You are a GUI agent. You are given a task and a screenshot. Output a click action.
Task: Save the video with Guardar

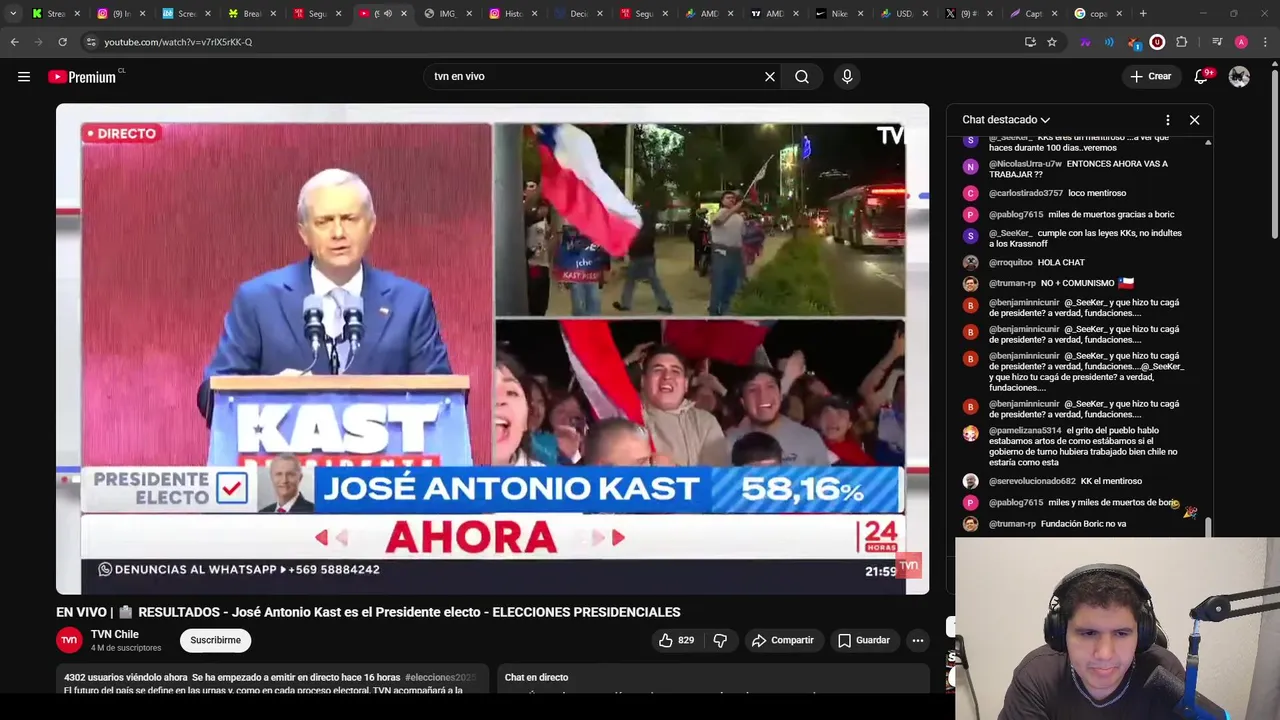tap(864, 640)
